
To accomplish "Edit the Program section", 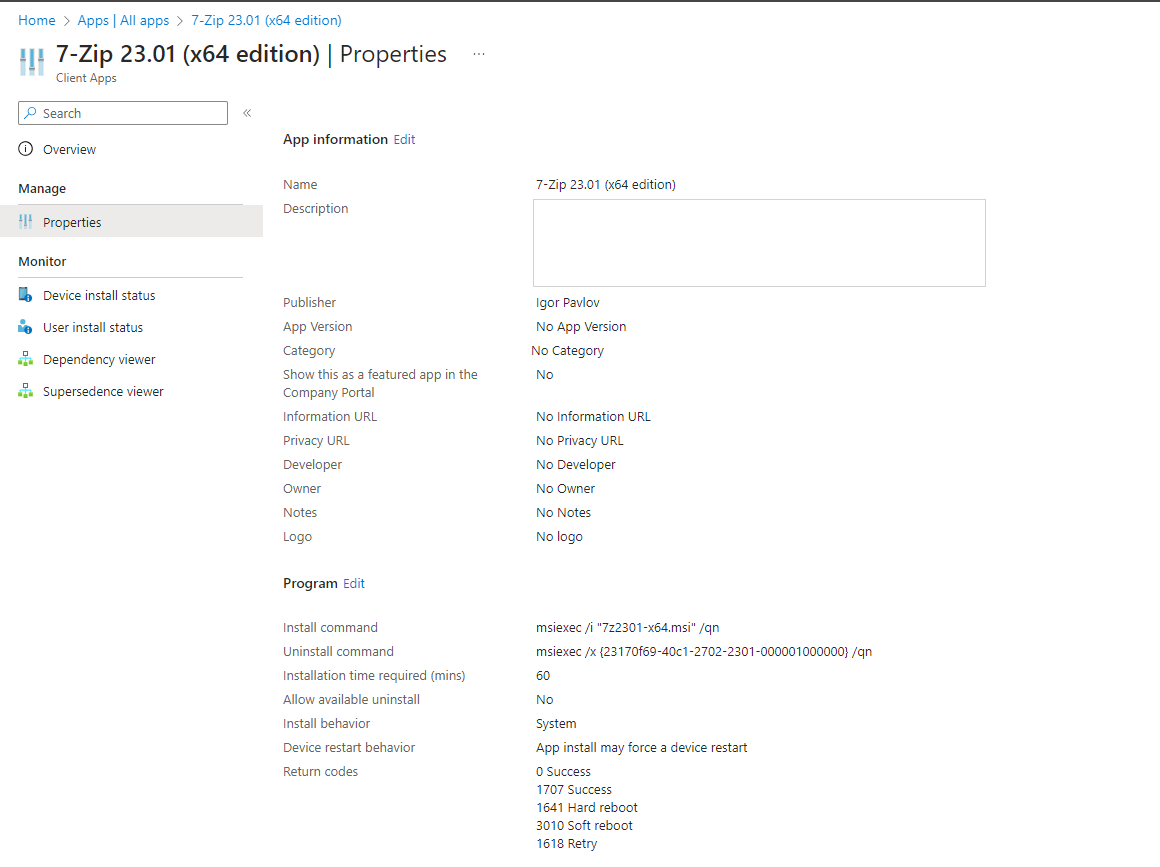I will click(354, 583).
